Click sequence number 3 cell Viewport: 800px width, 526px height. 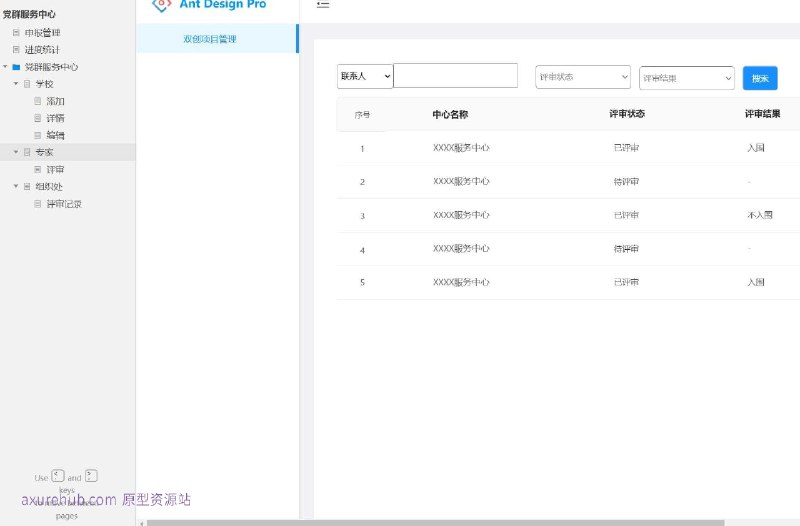pyautogui.click(x=362, y=216)
